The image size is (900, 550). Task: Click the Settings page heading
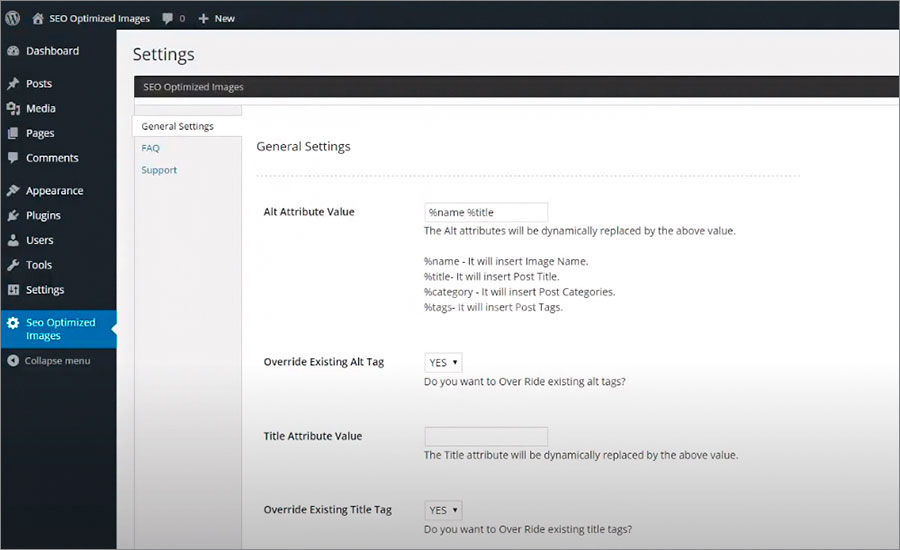coord(164,55)
